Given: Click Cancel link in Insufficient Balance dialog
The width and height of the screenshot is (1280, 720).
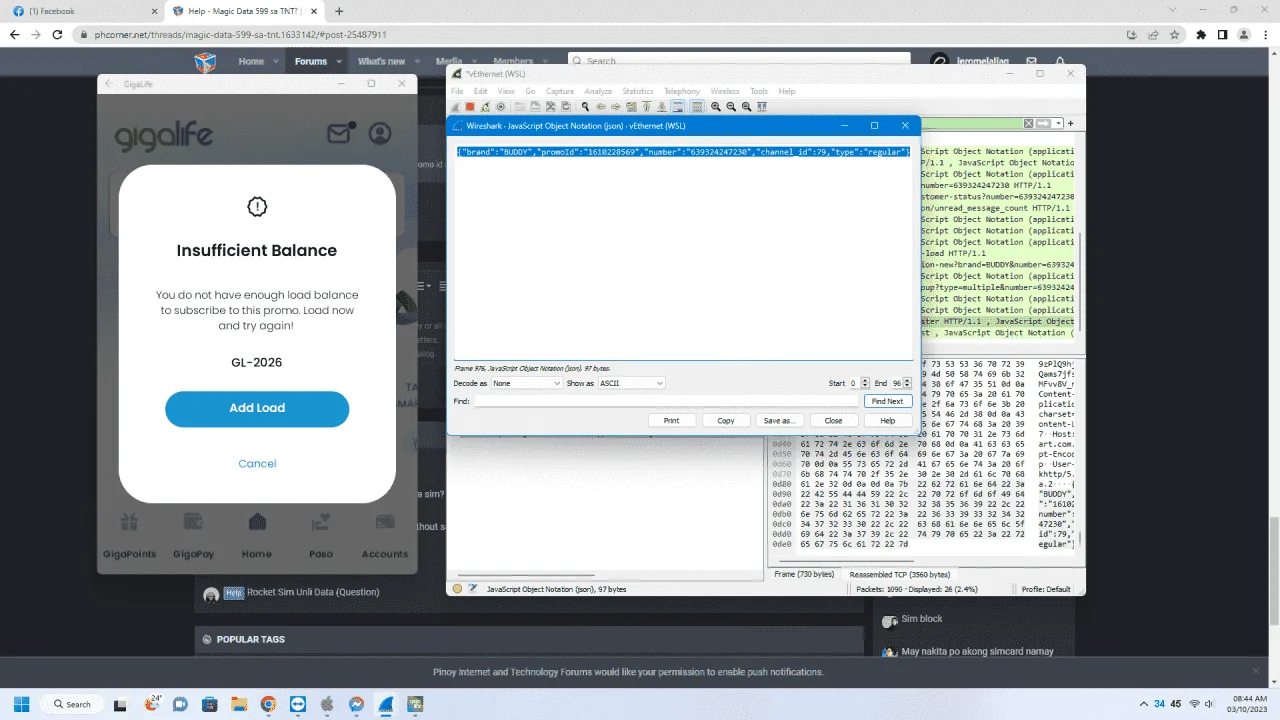Looking at the screenshot, I should coord(257,463).
